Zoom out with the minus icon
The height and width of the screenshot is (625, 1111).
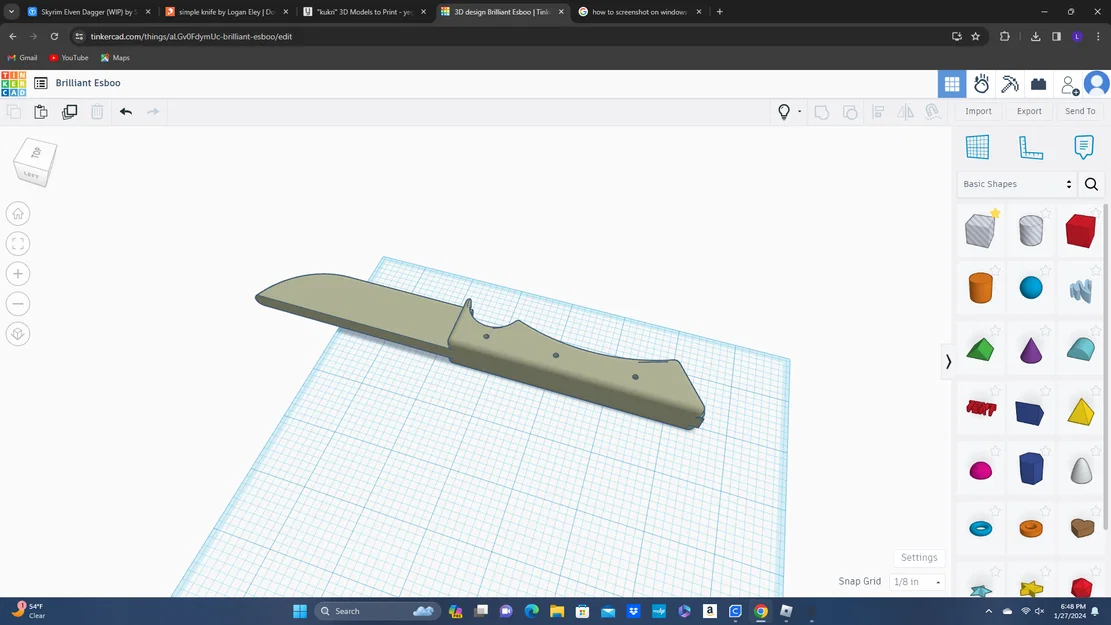[x=18, y=304]
